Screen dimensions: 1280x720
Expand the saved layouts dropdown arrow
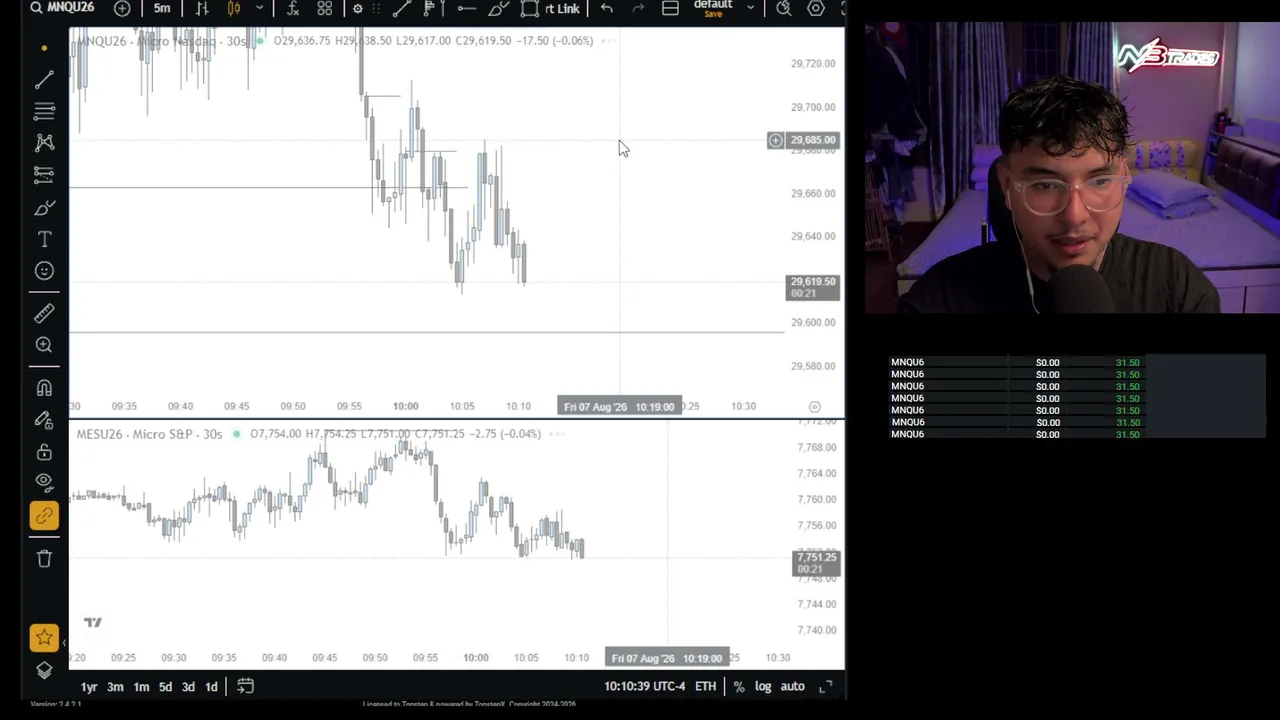[x=750, y=8]
